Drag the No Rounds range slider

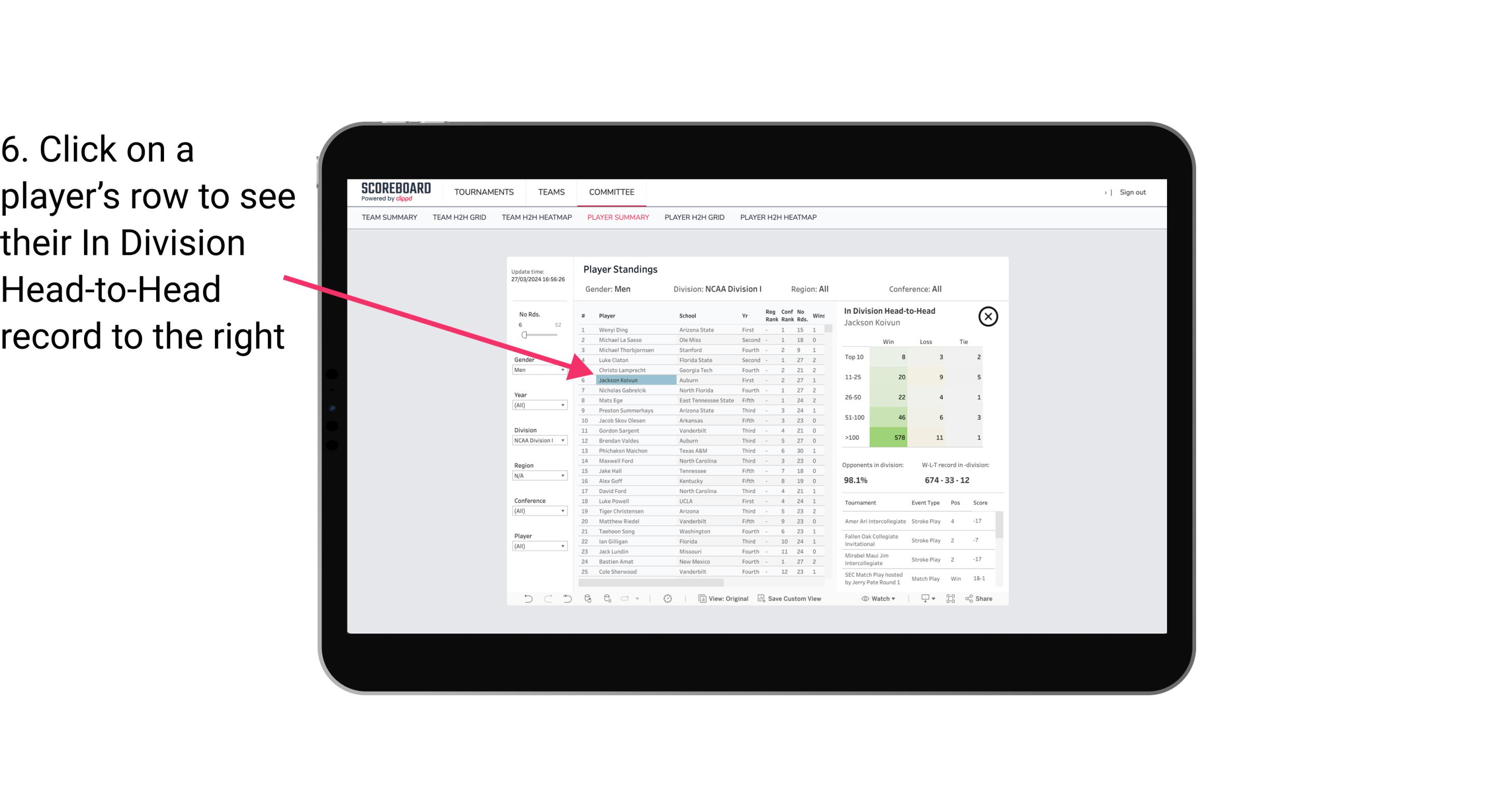point(524,335)
